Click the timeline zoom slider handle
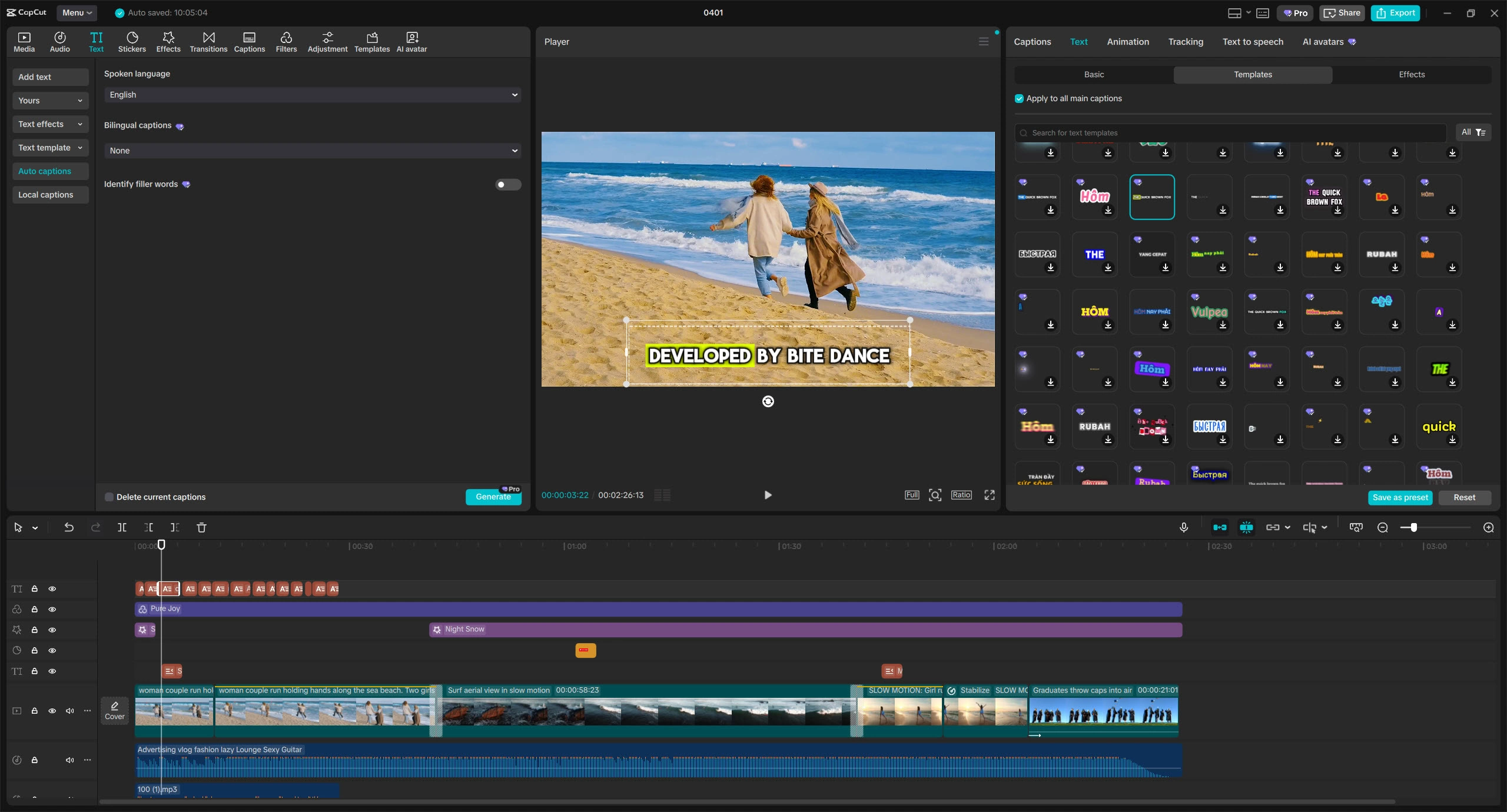This screenshot has height=812, width=1507. 1413,527
